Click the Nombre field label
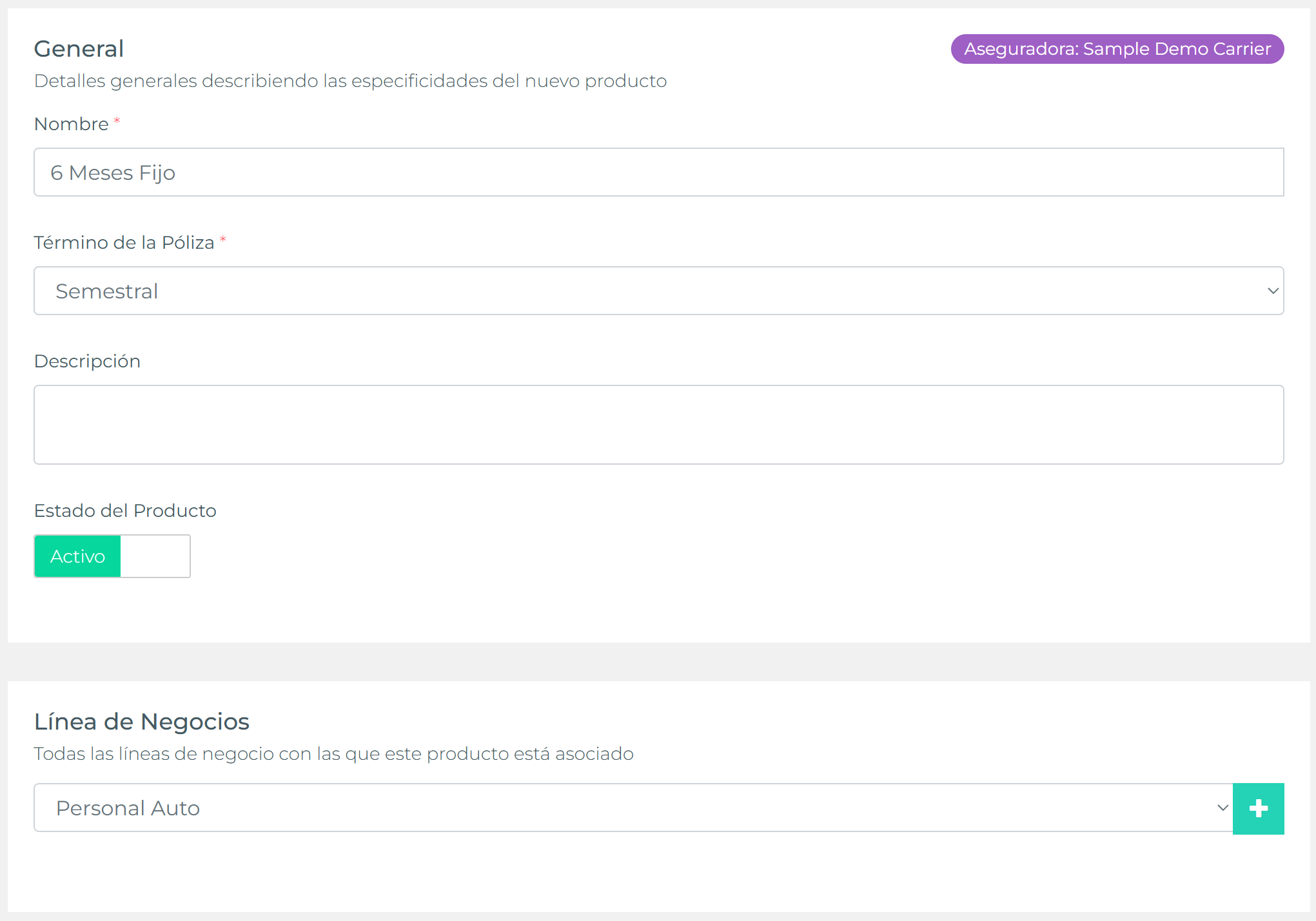1316x921 pixels. (71, 124)
